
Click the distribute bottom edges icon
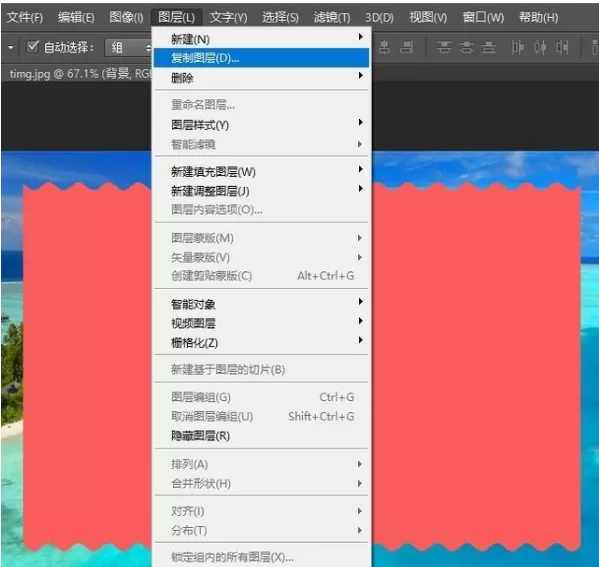pos(489,47)
